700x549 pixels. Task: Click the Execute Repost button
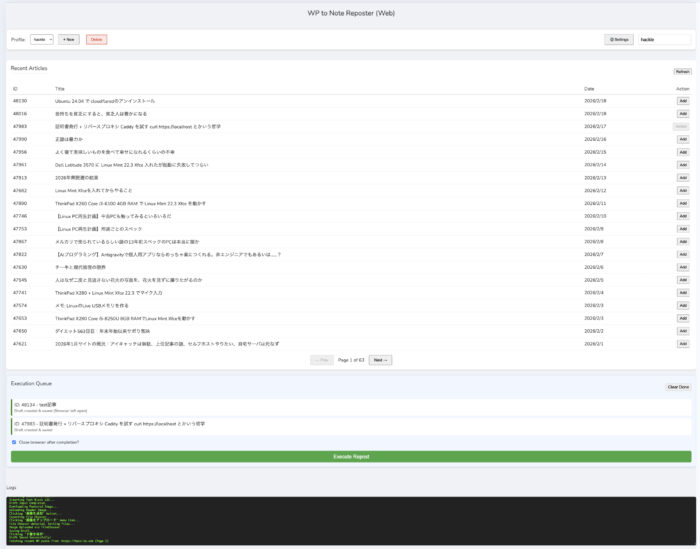point(349,456)
